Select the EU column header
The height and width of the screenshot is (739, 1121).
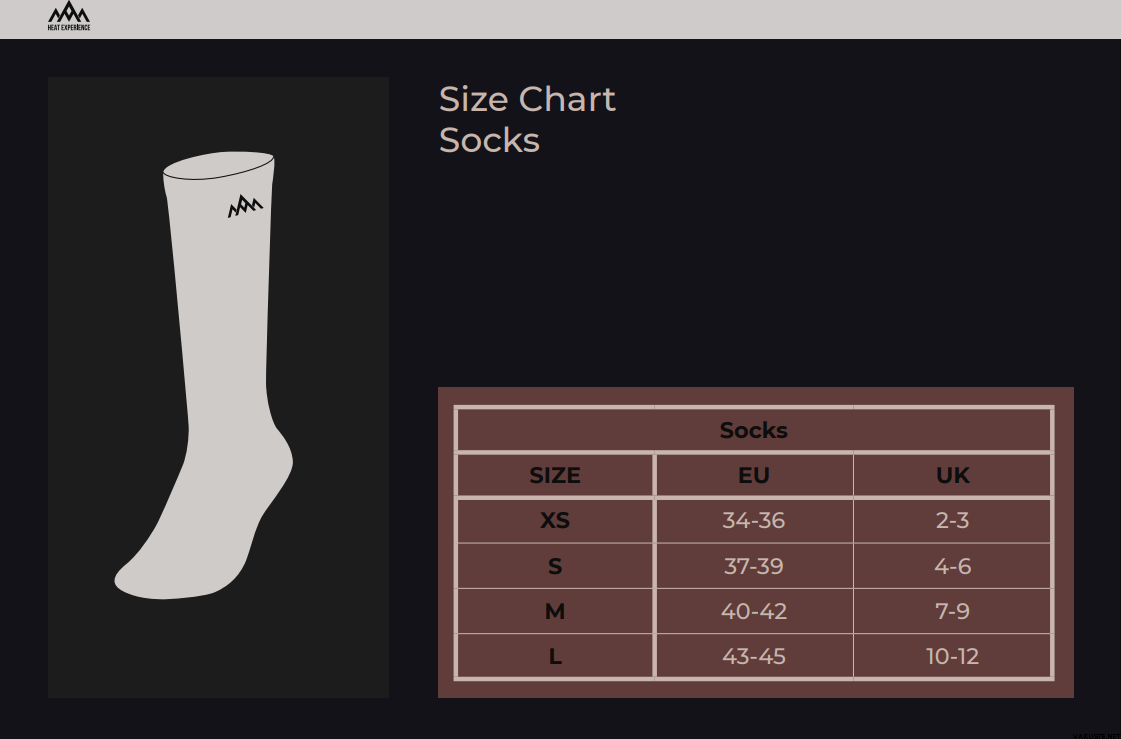(754, 475)
